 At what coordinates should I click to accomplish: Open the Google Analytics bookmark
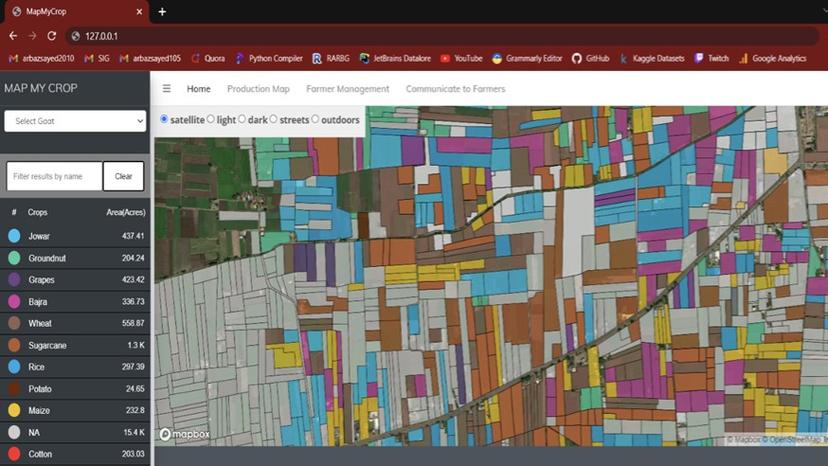click(x=772, y=59)
